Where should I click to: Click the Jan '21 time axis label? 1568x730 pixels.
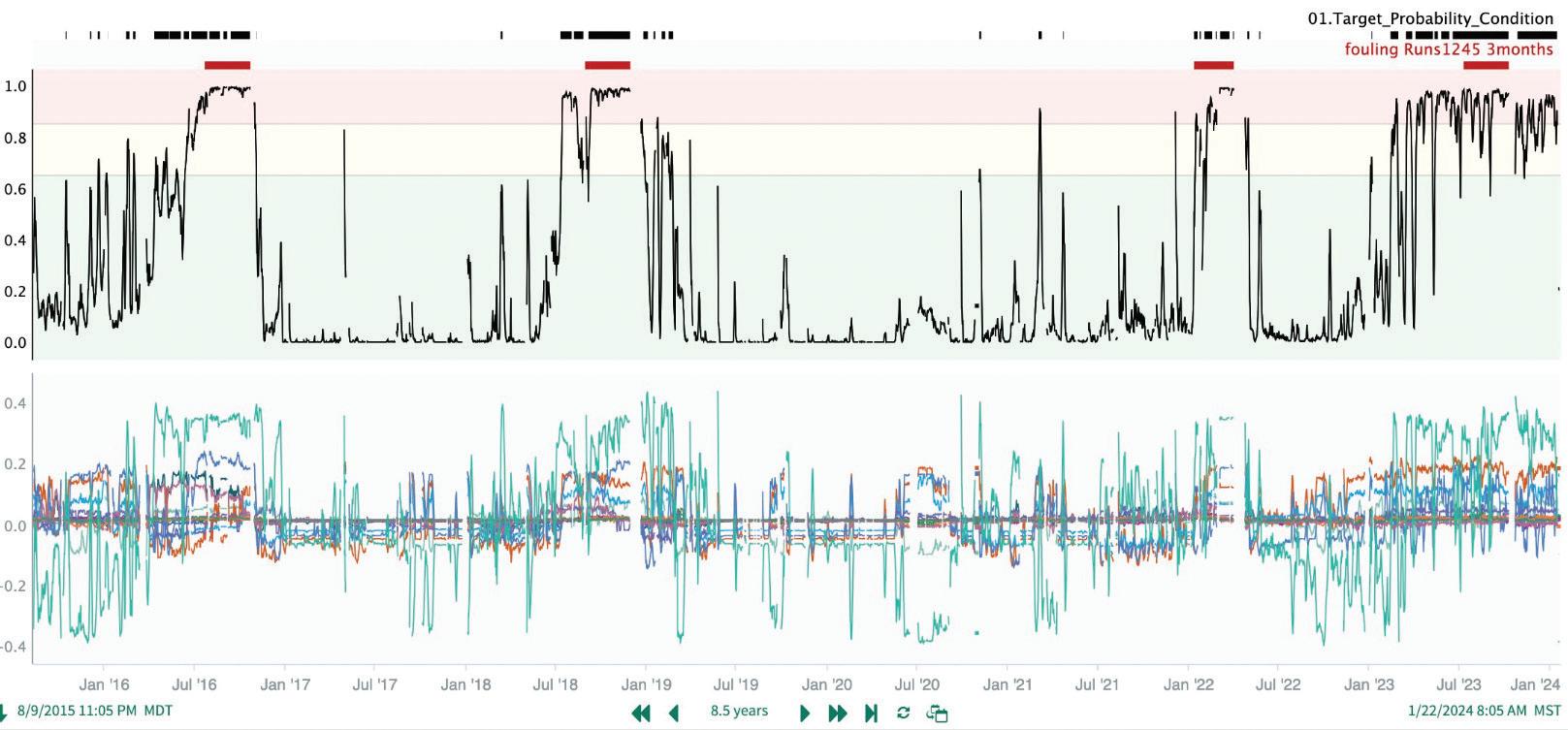(x=1008, y=684)
